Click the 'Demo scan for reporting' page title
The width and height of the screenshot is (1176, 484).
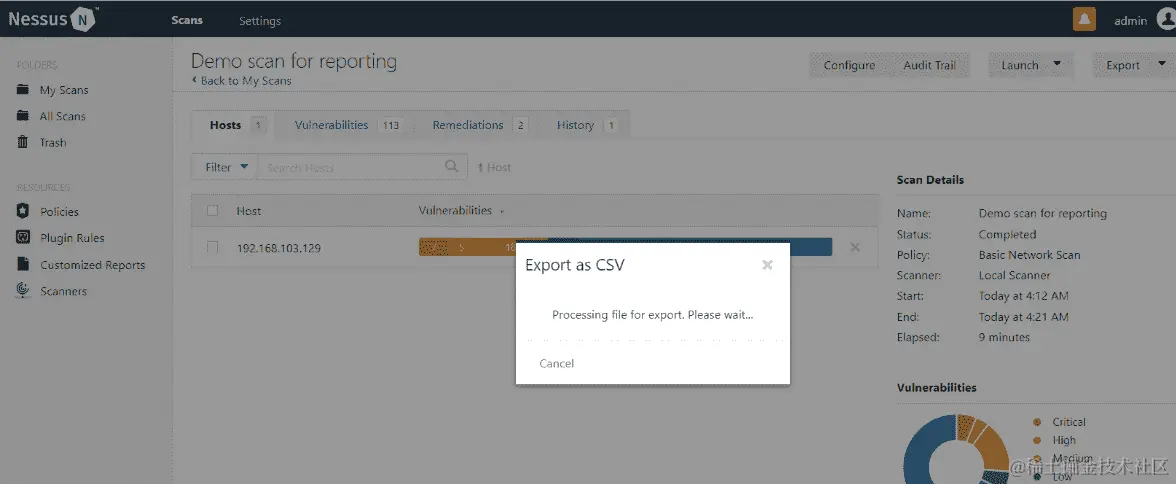(294, 61)
